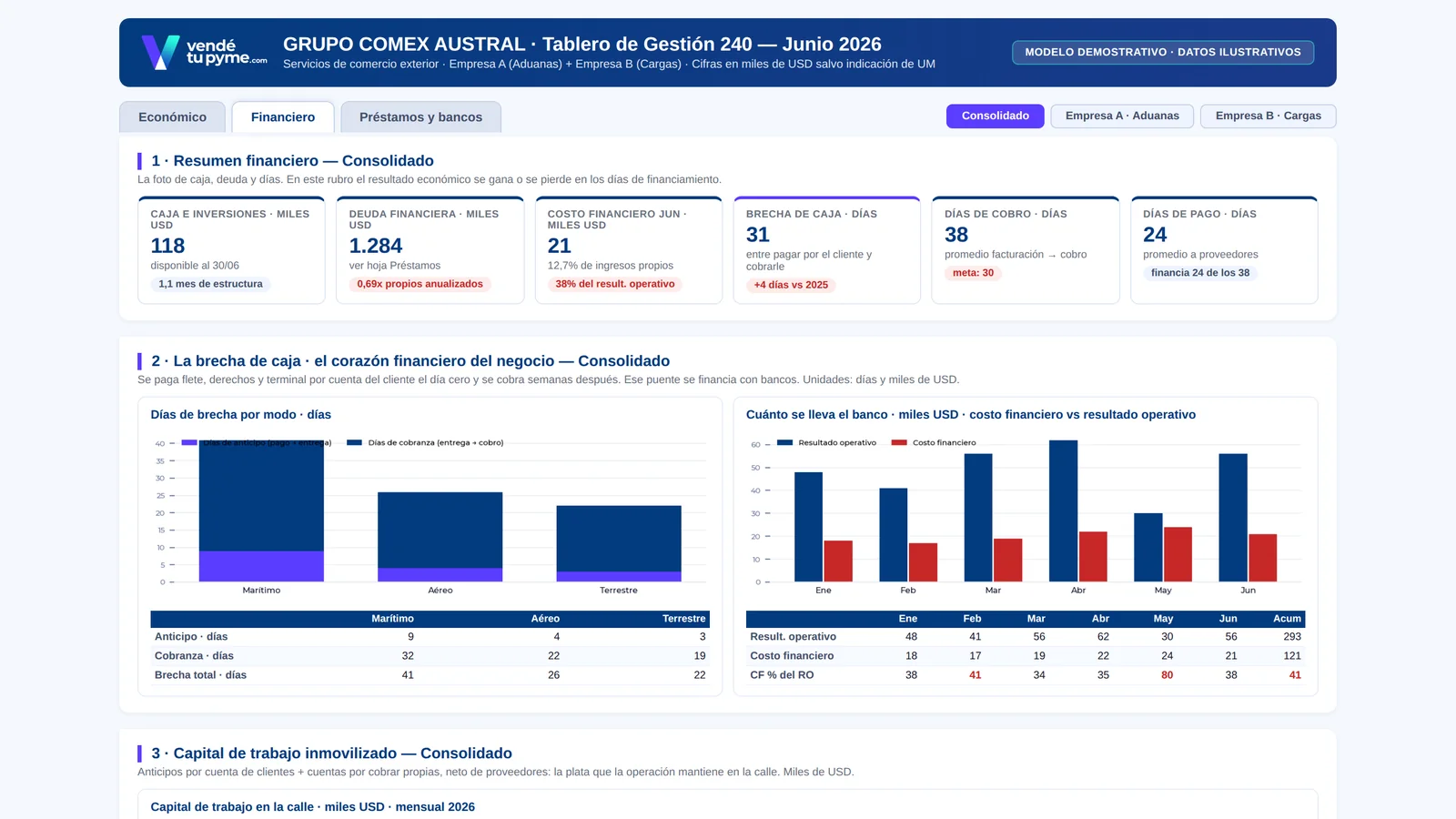Click the Marítimo column header in the brecha table
This screenshot has height=819, width=1456.
click(x=392, y=619)
